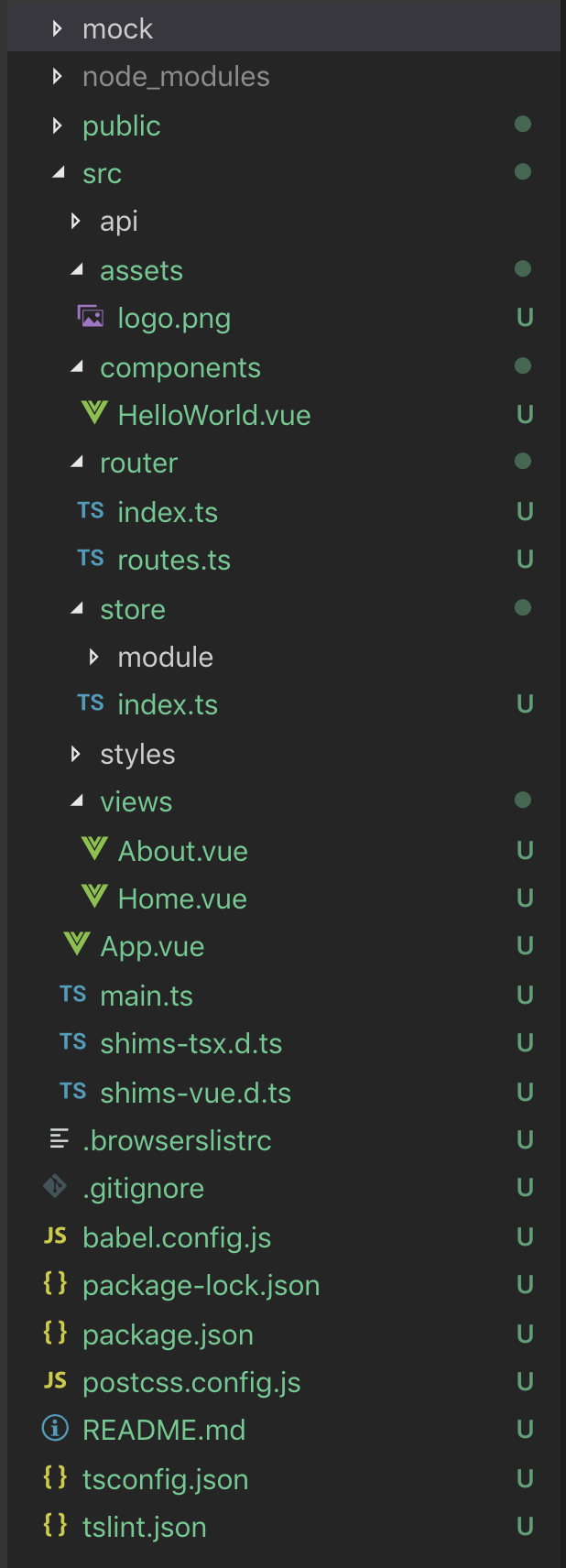Viewport: 566px width, 1568px height.
Task: Click the braces icon next to package.json
Action: click(x=55, y=1333)
